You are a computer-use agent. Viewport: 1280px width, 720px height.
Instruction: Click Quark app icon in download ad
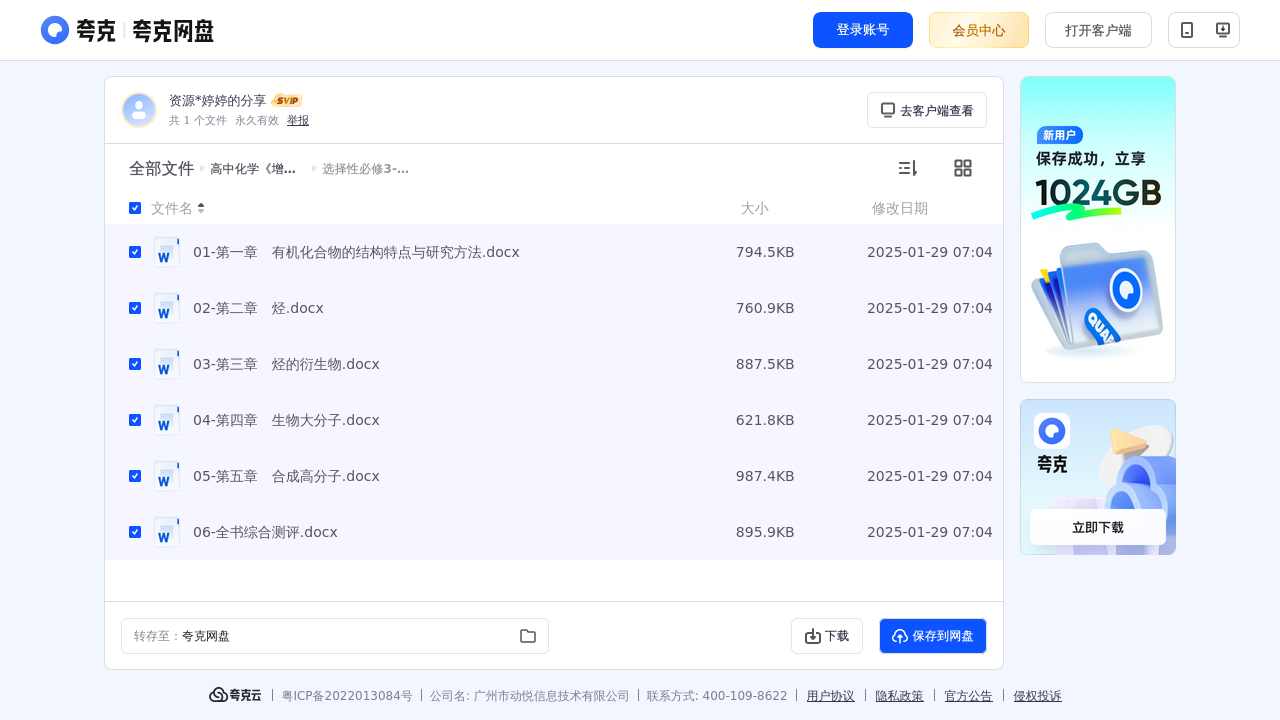(1052, 431)
